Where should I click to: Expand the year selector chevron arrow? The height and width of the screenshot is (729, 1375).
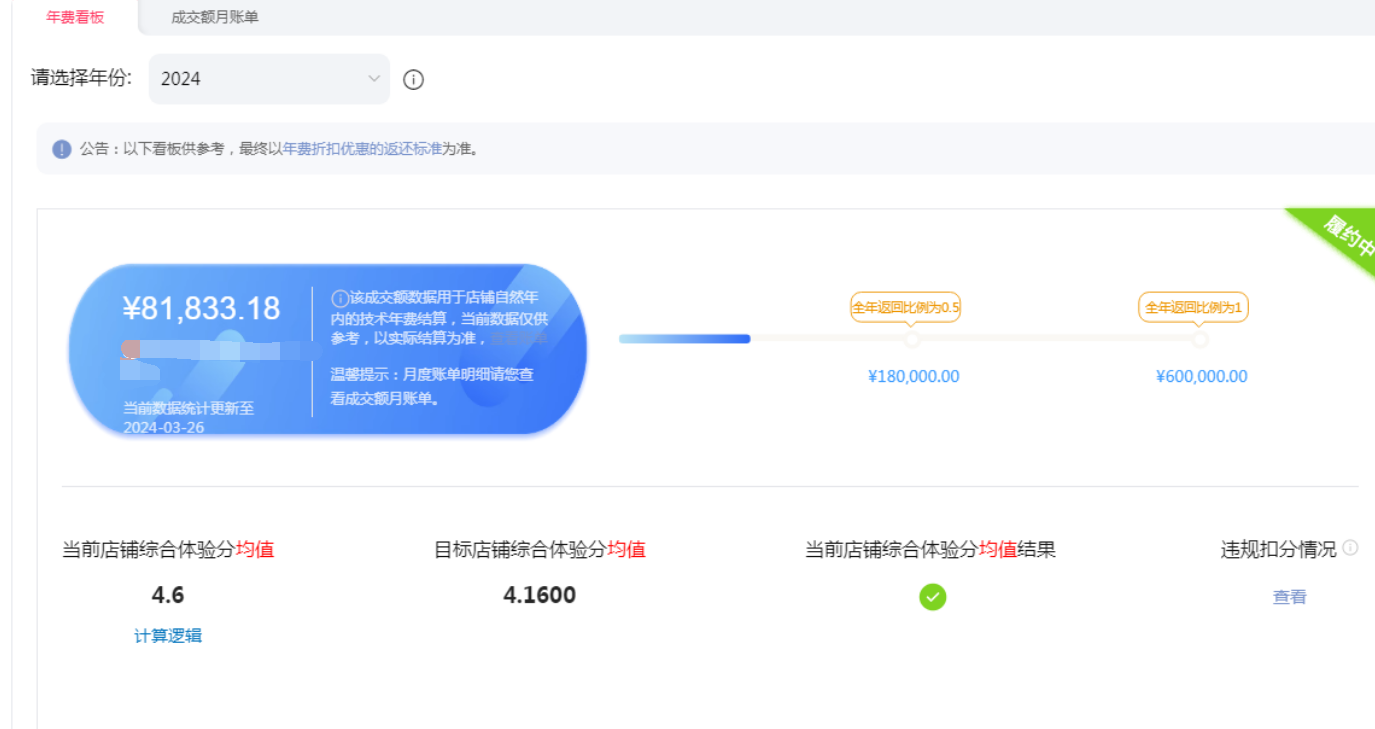point(373,79)
